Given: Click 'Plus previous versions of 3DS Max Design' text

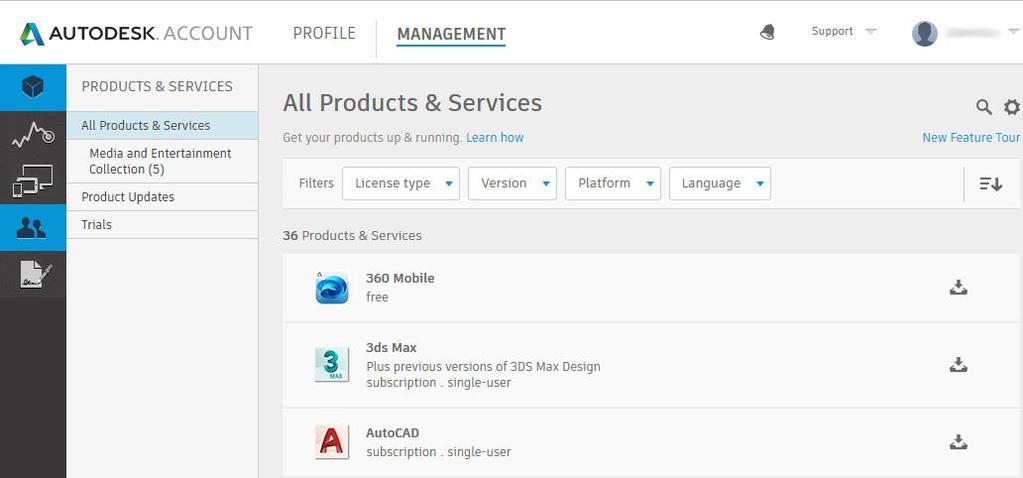Looking at the screenshot, I should point(483,366).
